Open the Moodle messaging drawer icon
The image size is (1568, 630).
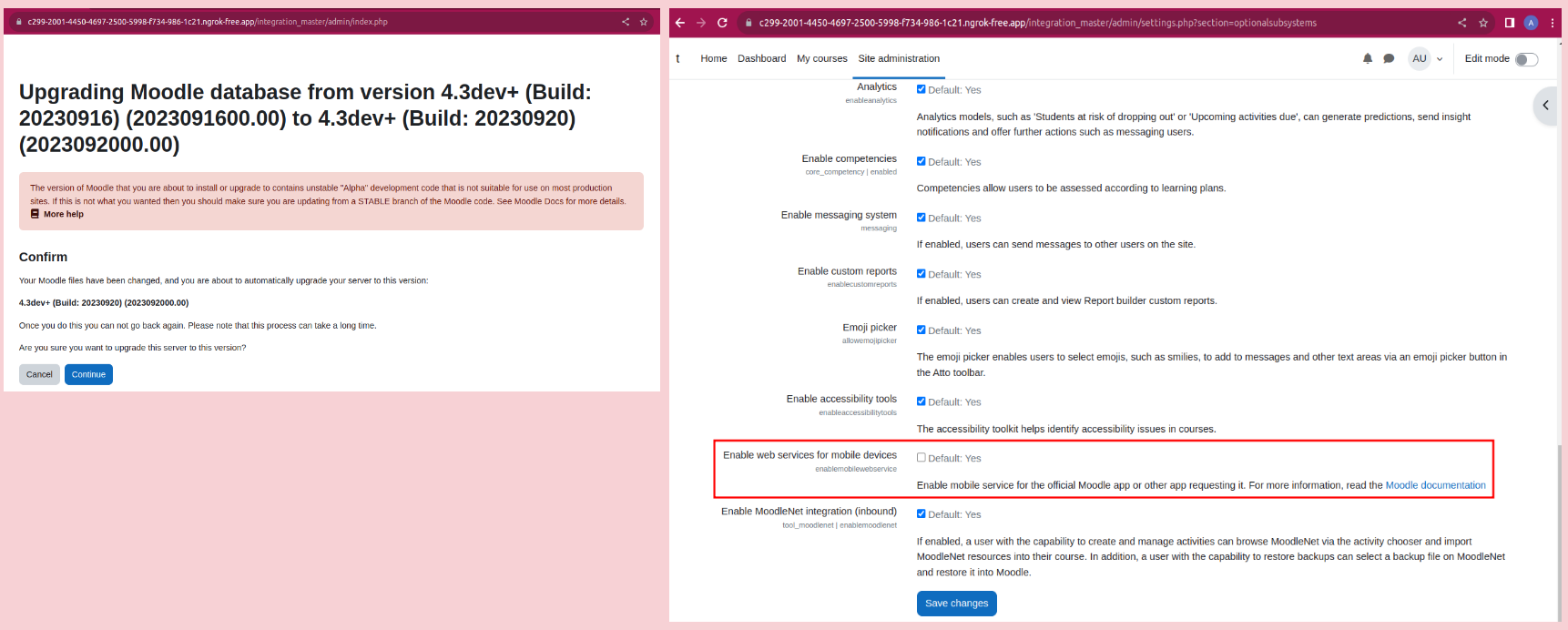1389,58
